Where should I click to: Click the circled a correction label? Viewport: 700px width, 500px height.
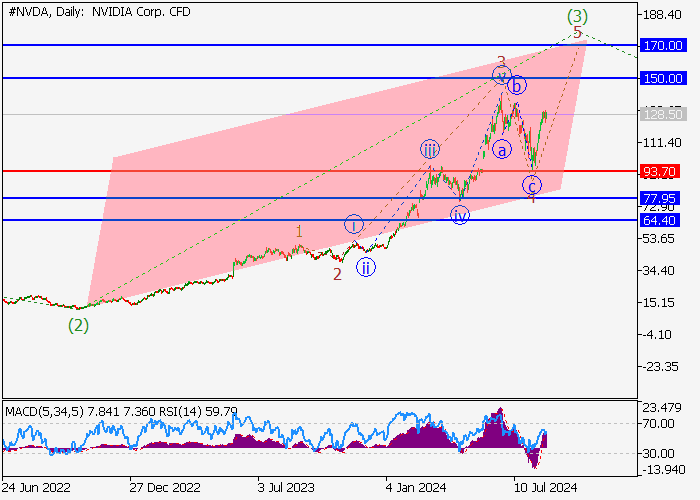502,150
